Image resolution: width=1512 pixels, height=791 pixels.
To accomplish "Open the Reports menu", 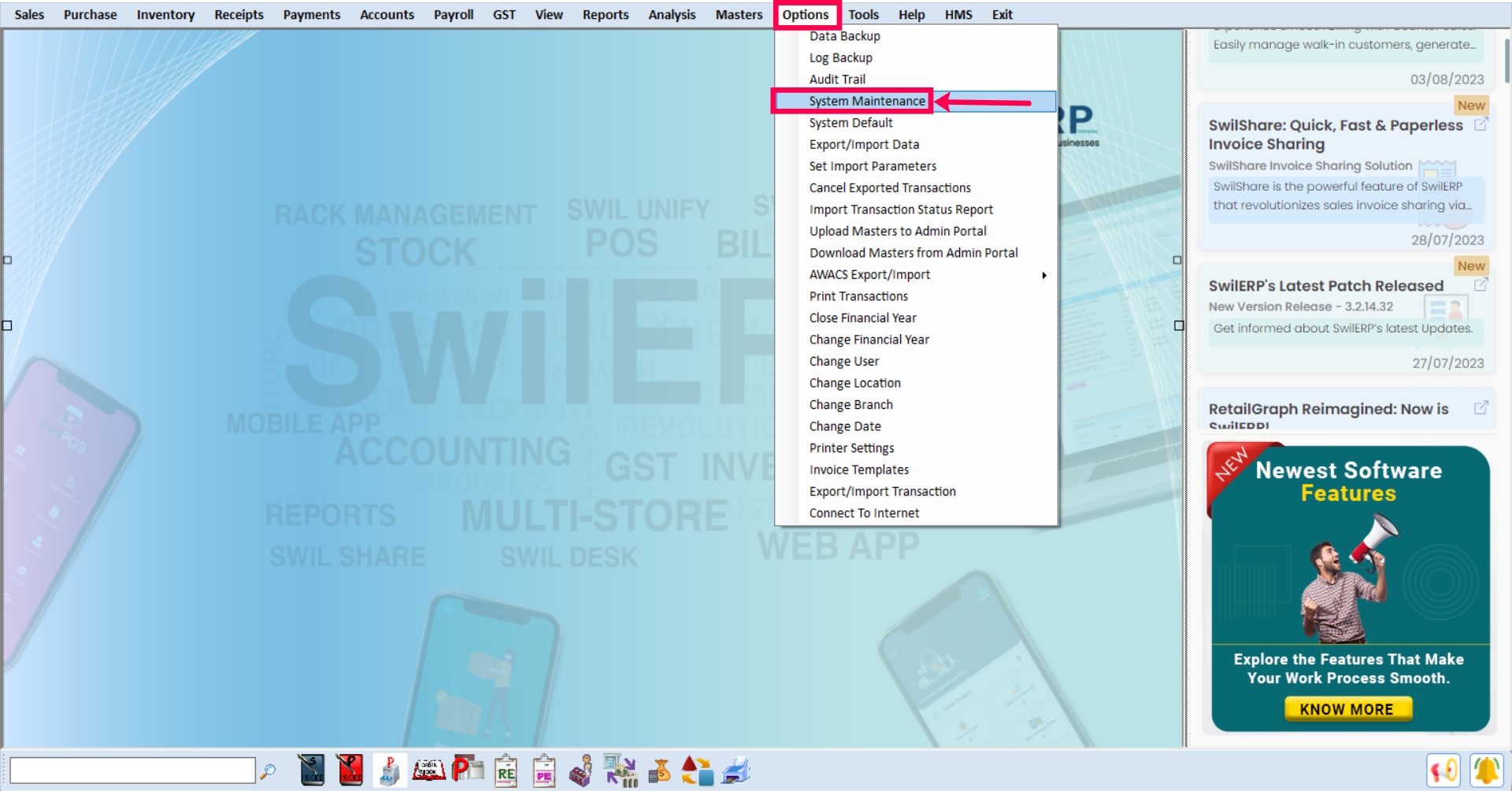I will (605, 14).
